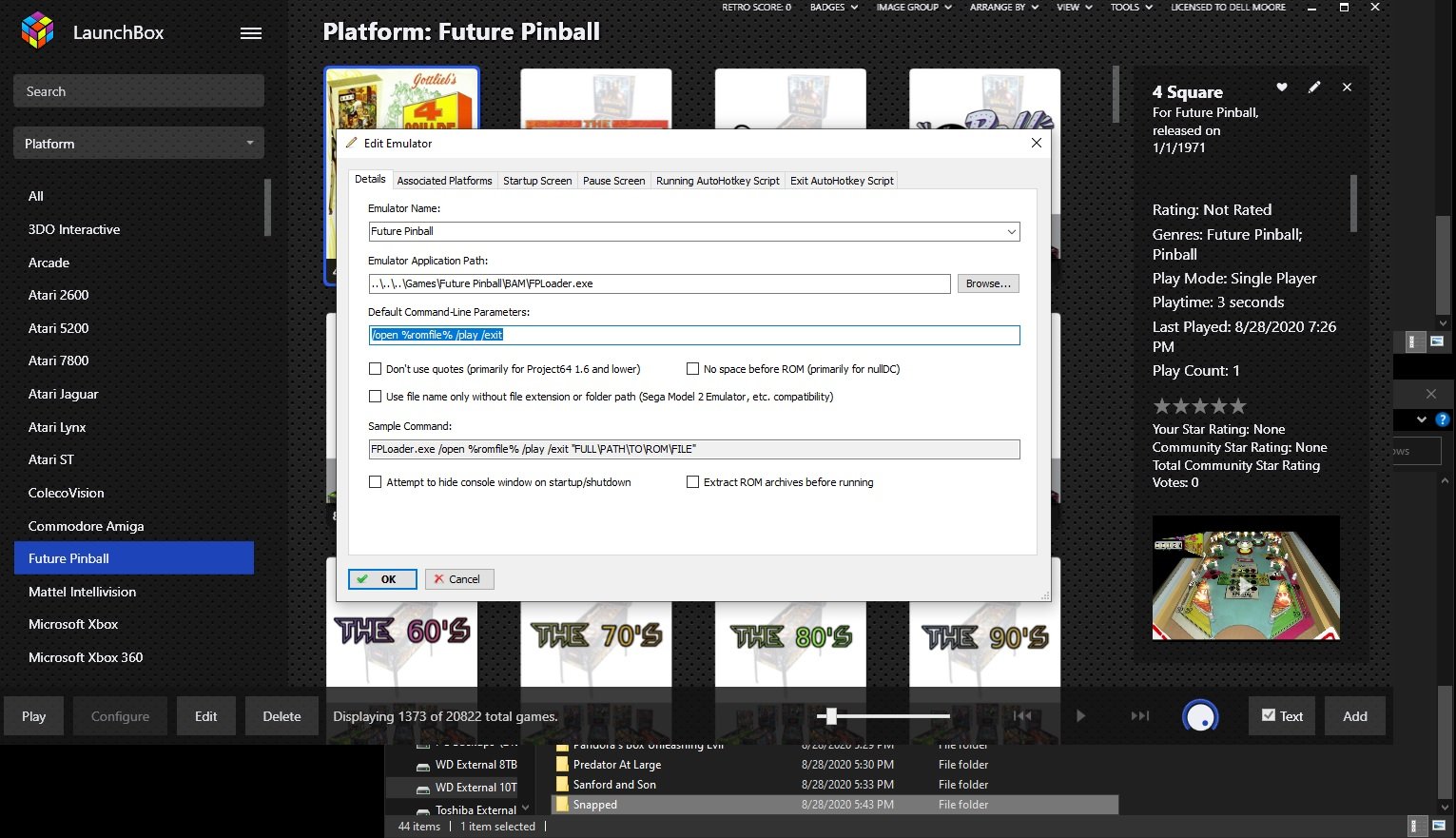Open the IMAGE GROUP menu
The image size is (1456, 838).
click(x=914, y=7)
